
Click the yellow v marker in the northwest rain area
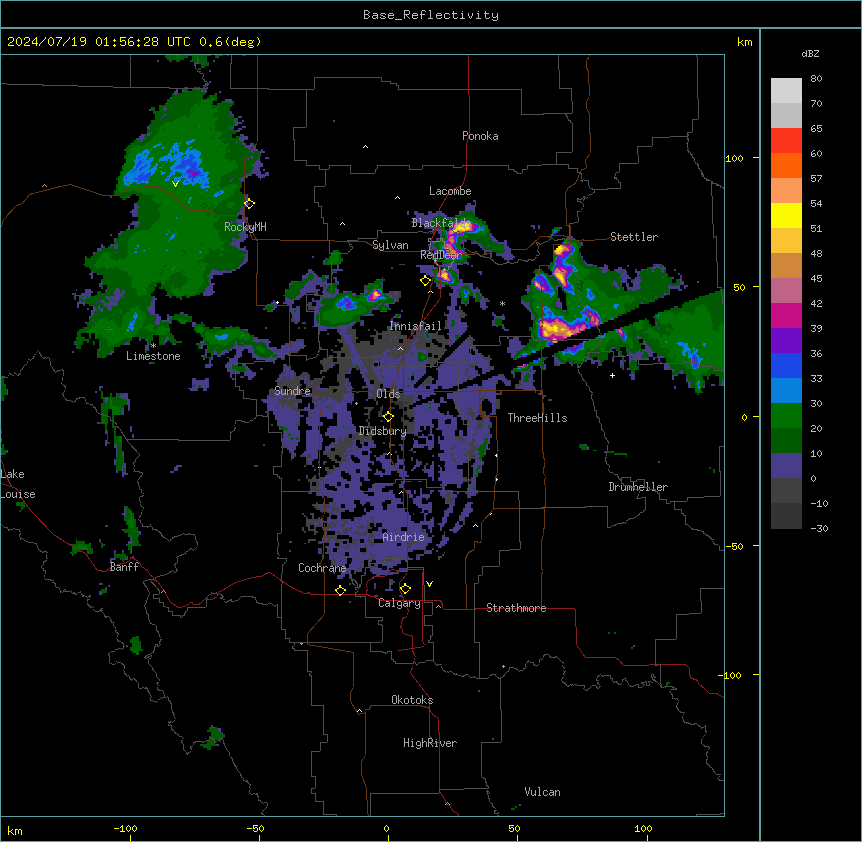coord(175,184)
